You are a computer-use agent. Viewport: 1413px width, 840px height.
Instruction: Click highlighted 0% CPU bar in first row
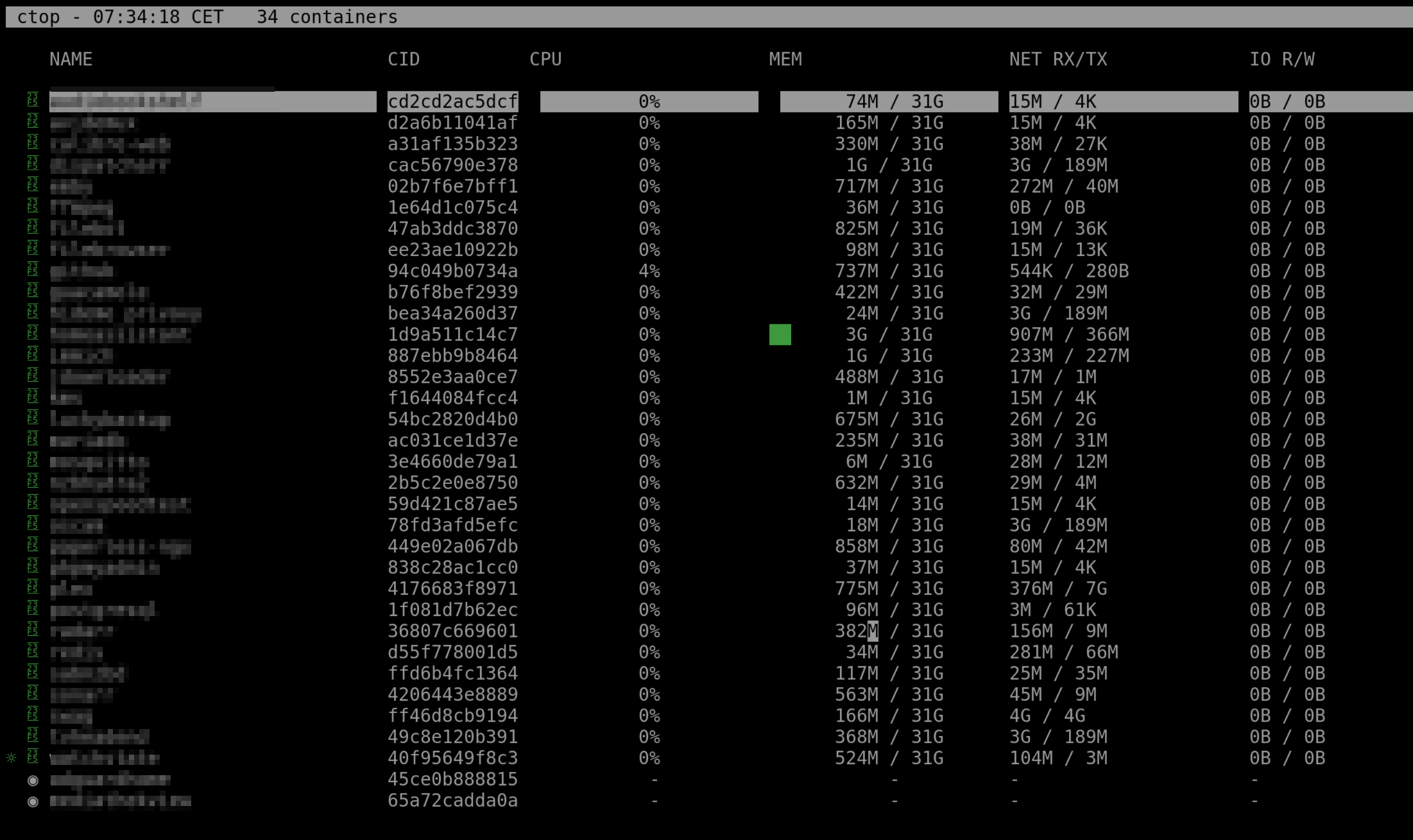tap(649, 101)
